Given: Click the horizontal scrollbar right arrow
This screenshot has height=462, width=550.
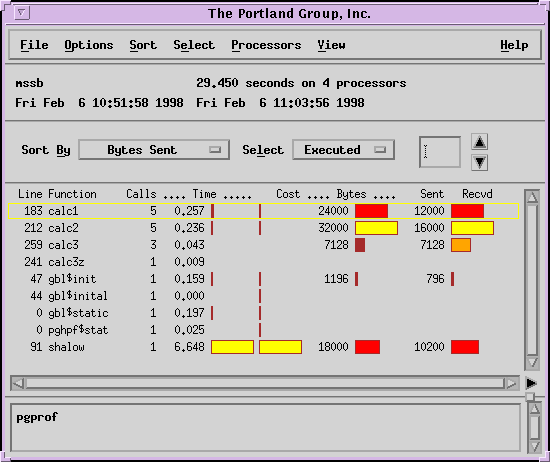Looking at the screenshot, I should (511, 383).
